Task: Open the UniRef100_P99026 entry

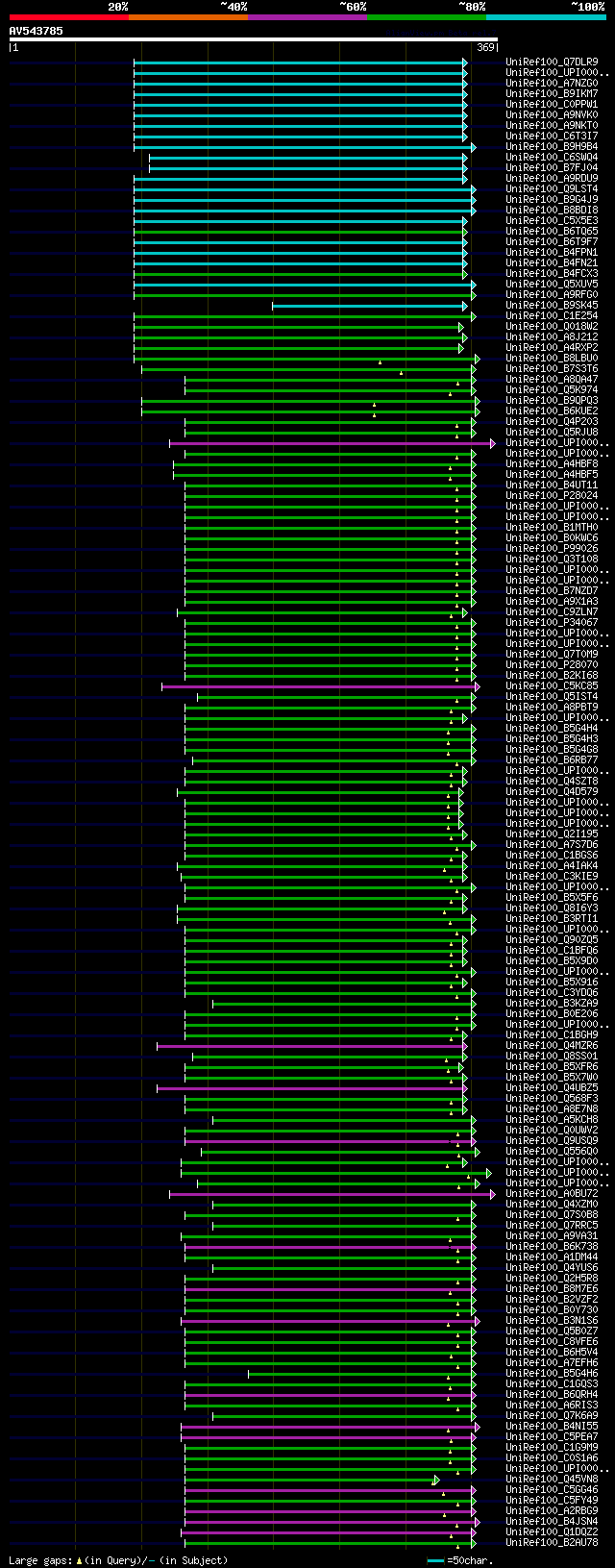Action: pos(552,549)
